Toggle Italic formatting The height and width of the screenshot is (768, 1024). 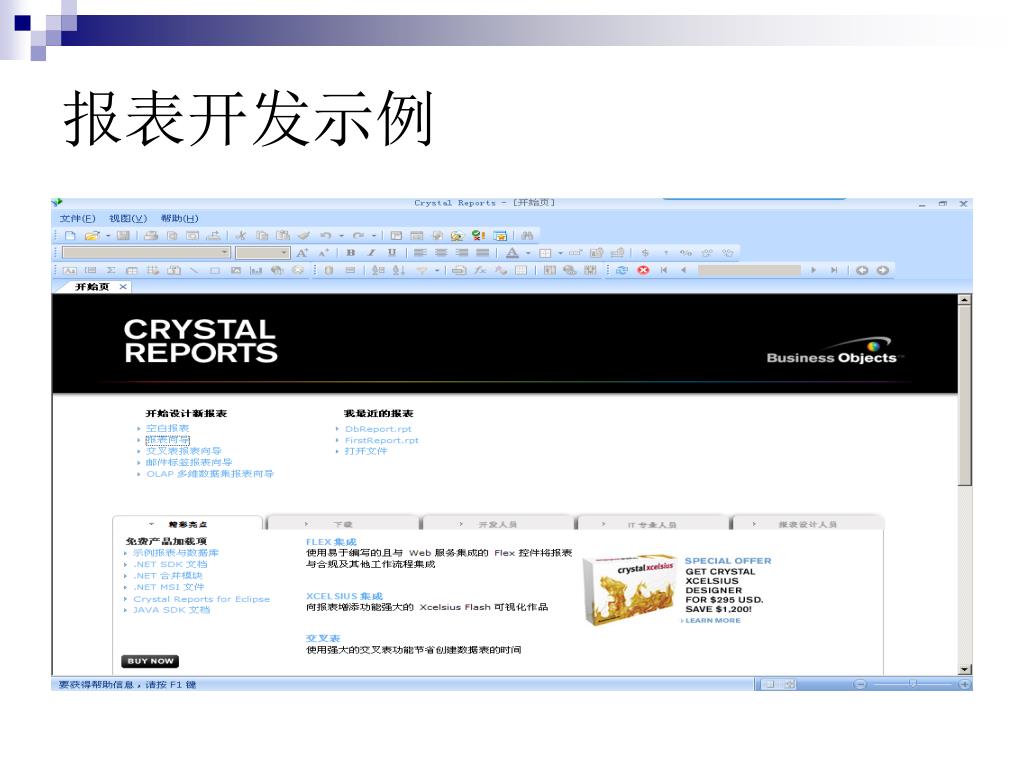372,253
